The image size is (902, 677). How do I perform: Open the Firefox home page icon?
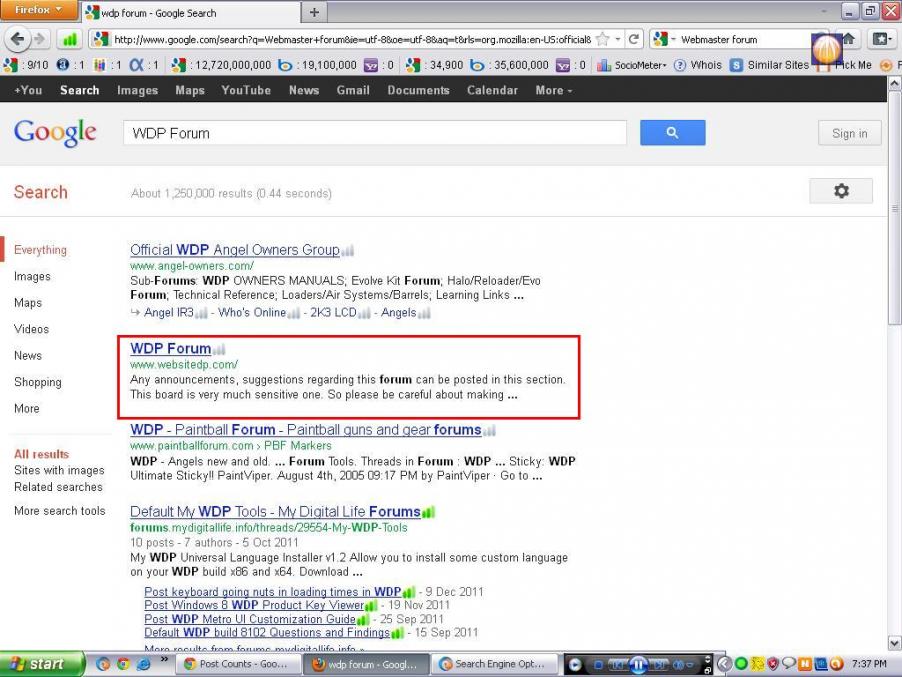tap(849, 39)
